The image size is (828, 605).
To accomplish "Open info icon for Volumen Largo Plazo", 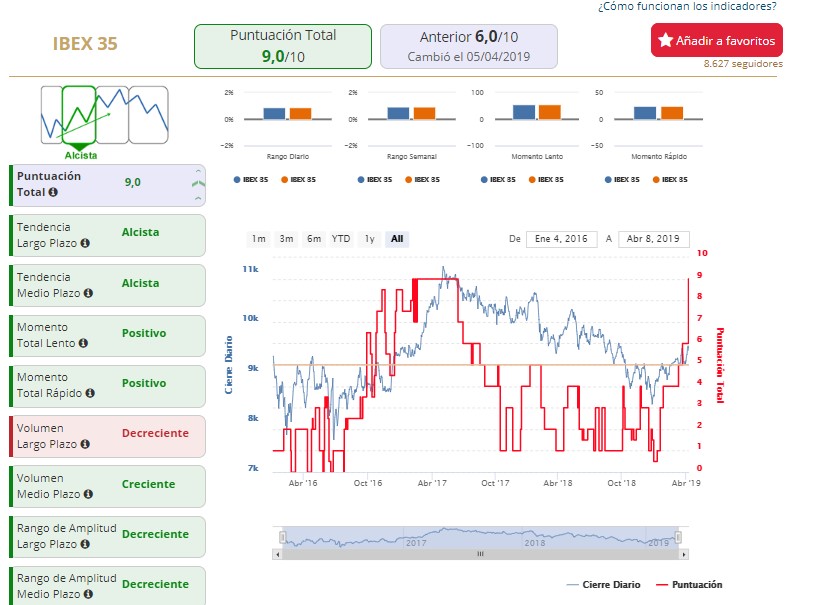I will click(x=85, y=445).
